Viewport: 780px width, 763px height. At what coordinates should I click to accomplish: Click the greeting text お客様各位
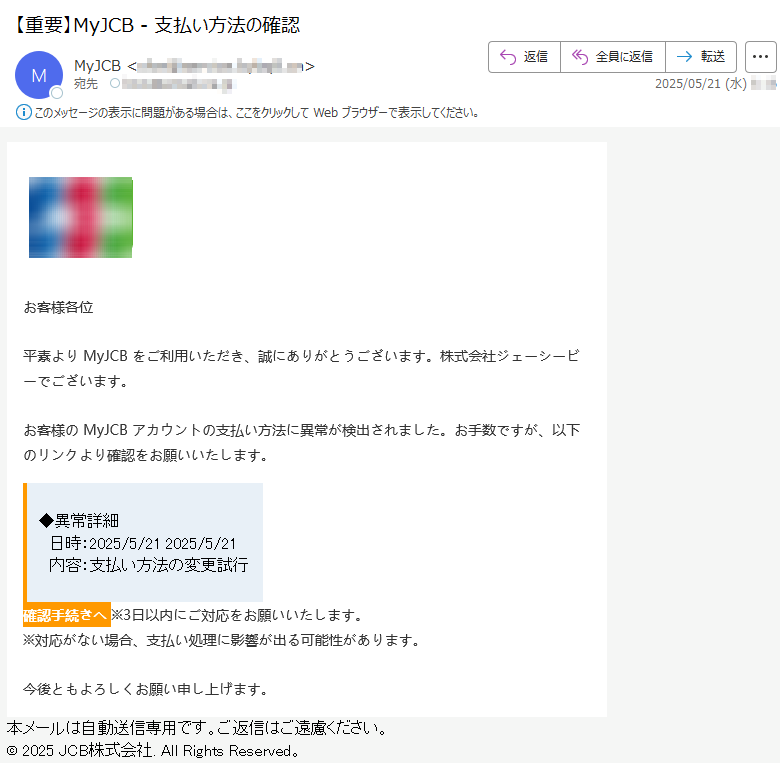58,307
